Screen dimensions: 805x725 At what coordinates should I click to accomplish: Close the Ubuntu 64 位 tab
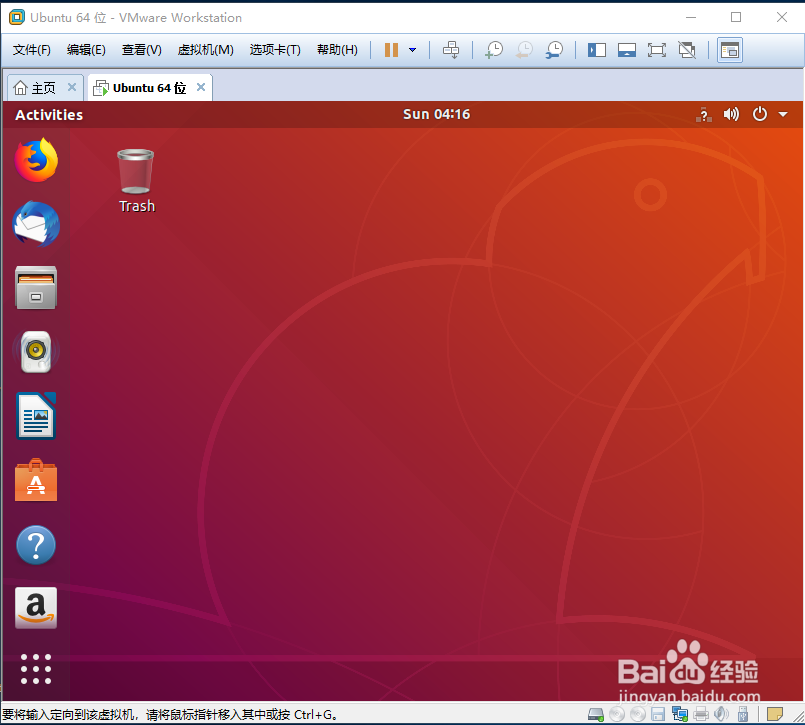[201, 87]
